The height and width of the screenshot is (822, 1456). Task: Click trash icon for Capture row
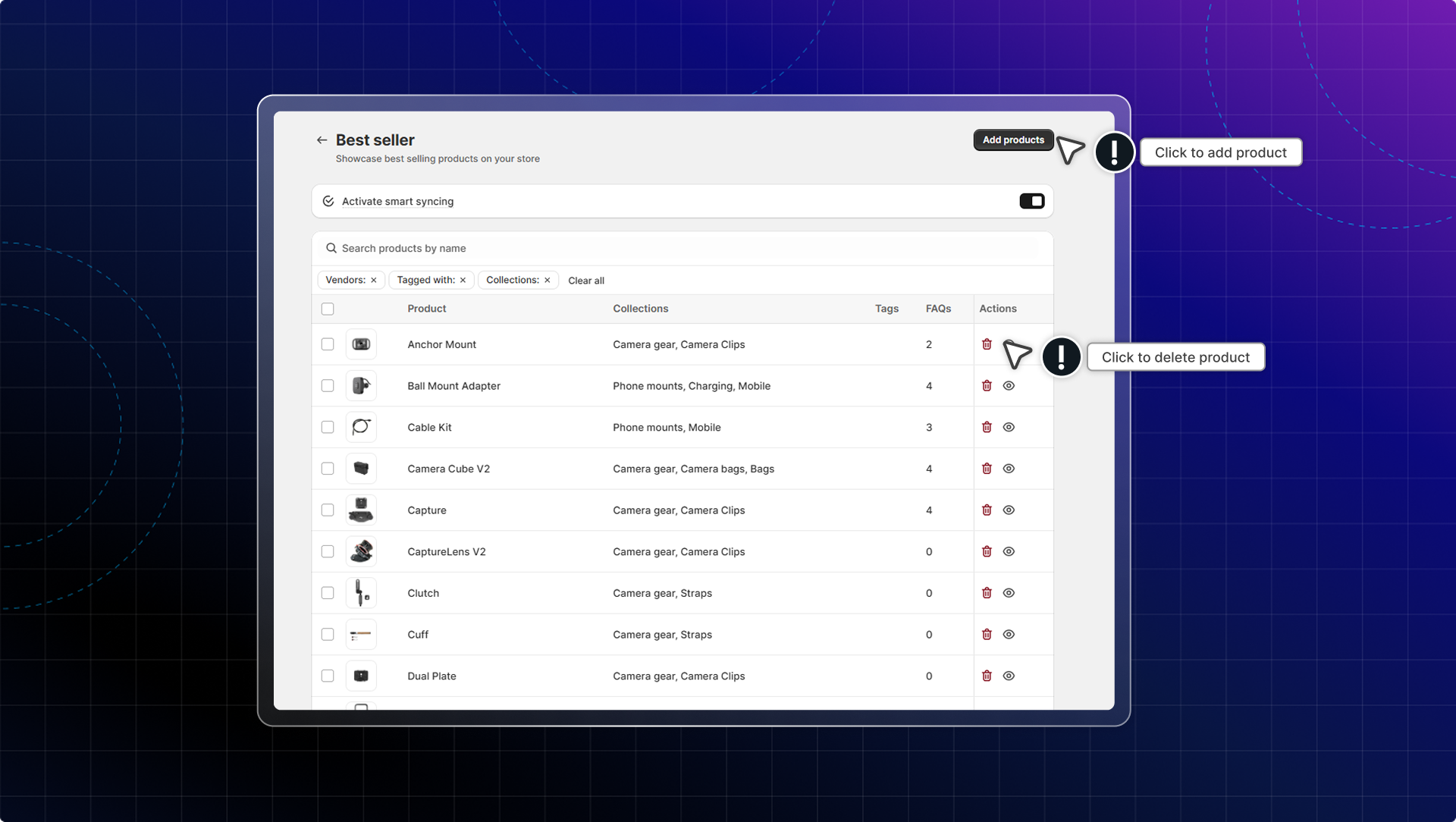(987, 510)
